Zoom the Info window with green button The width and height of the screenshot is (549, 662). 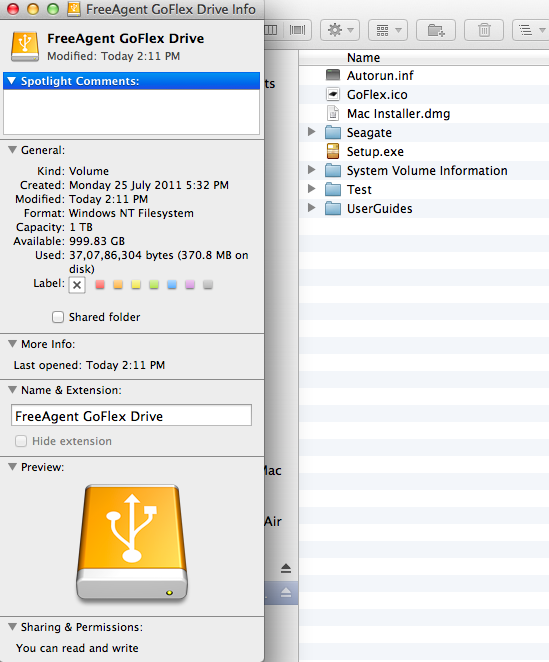pos(53,9)
